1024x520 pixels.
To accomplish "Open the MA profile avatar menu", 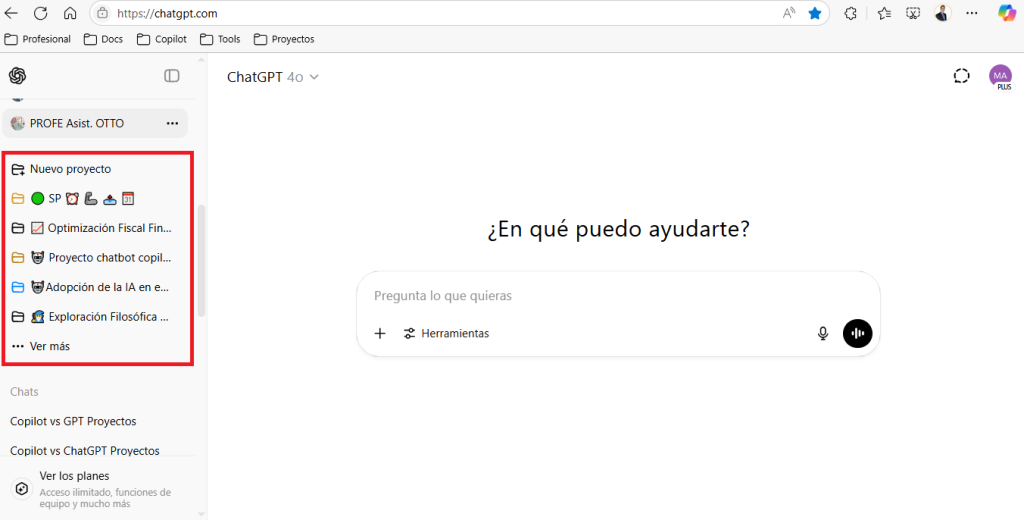I will 999,75.
